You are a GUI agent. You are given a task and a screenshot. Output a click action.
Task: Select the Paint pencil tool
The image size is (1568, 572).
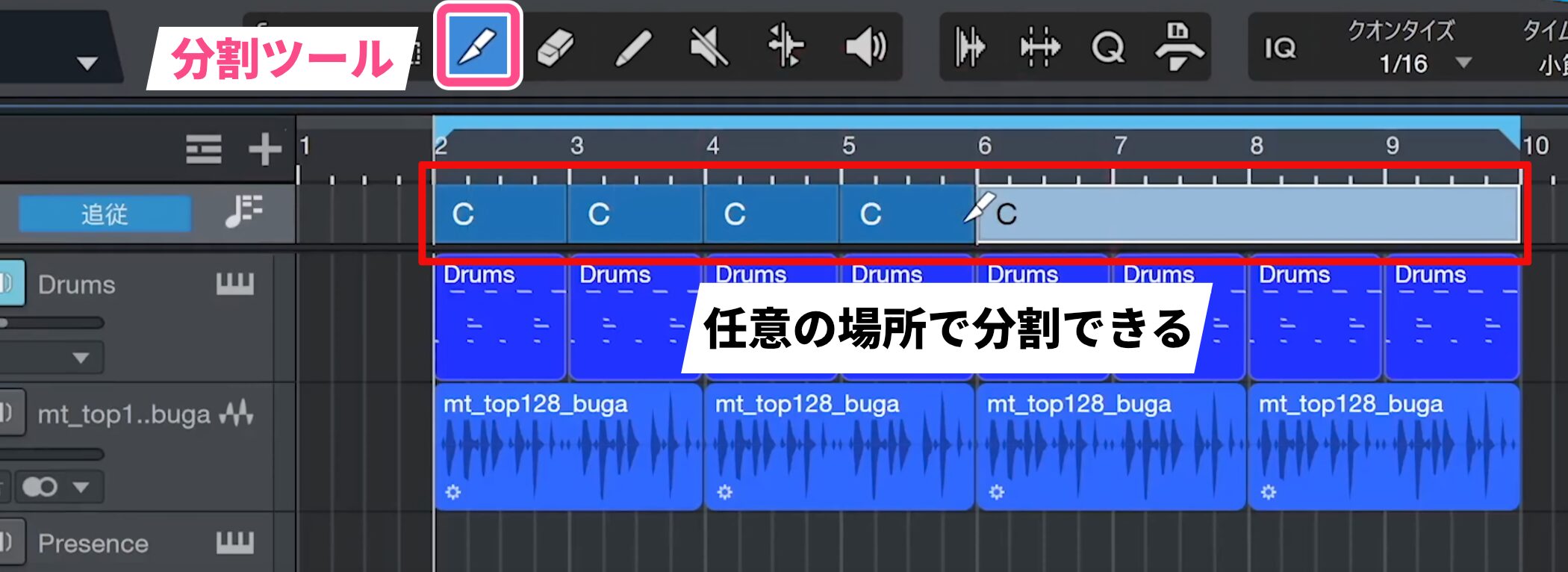click(633, 48)
